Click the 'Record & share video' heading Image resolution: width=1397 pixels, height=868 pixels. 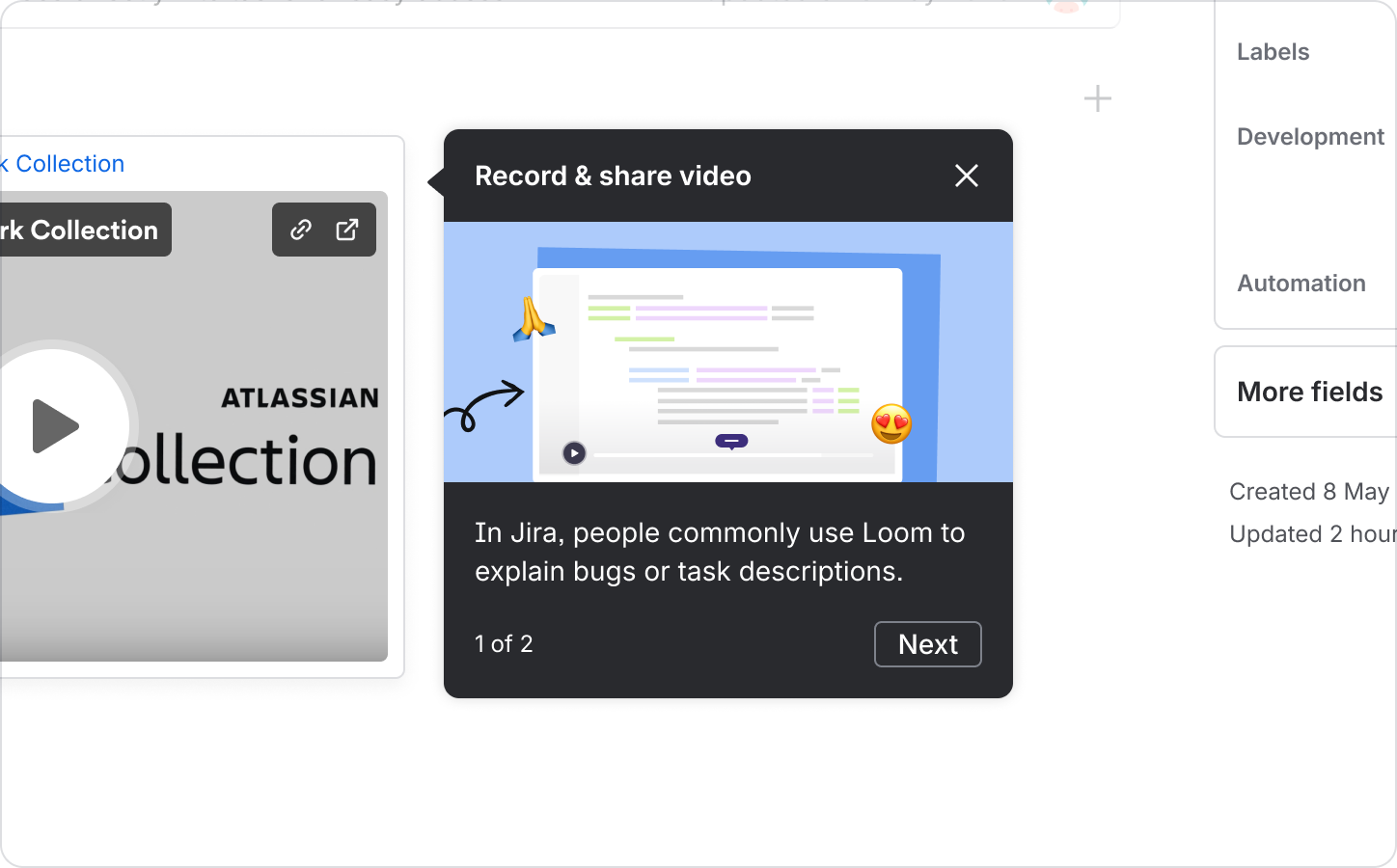(x=613, y=176)
